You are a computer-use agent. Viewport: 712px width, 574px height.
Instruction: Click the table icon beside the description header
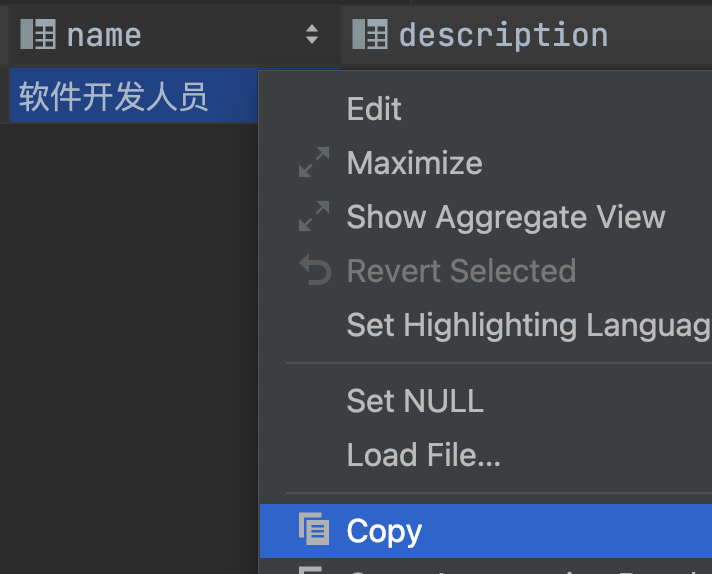click(x=370, y=35)
